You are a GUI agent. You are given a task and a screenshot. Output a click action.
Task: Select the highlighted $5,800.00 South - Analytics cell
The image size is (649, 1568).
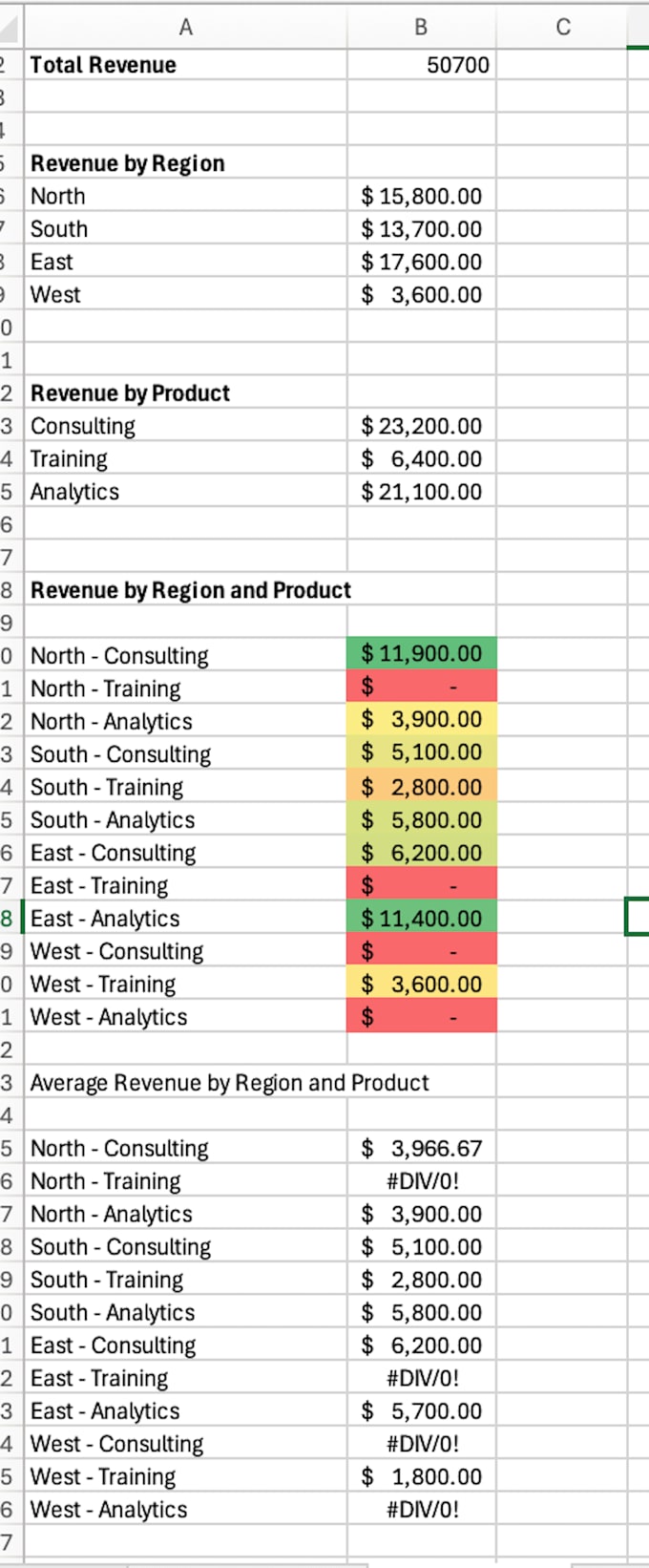tap(421, 819)
